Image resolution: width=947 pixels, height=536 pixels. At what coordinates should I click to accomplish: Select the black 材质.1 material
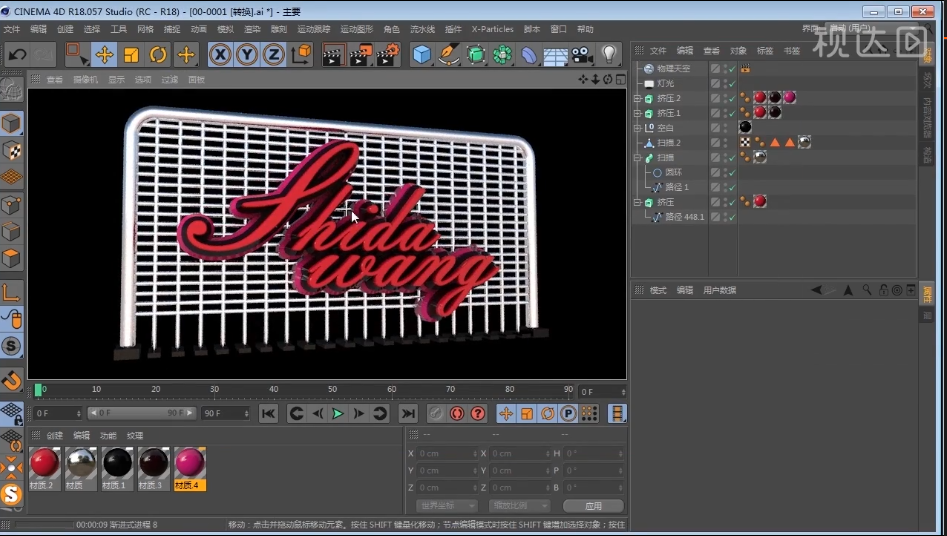[117, 468]
